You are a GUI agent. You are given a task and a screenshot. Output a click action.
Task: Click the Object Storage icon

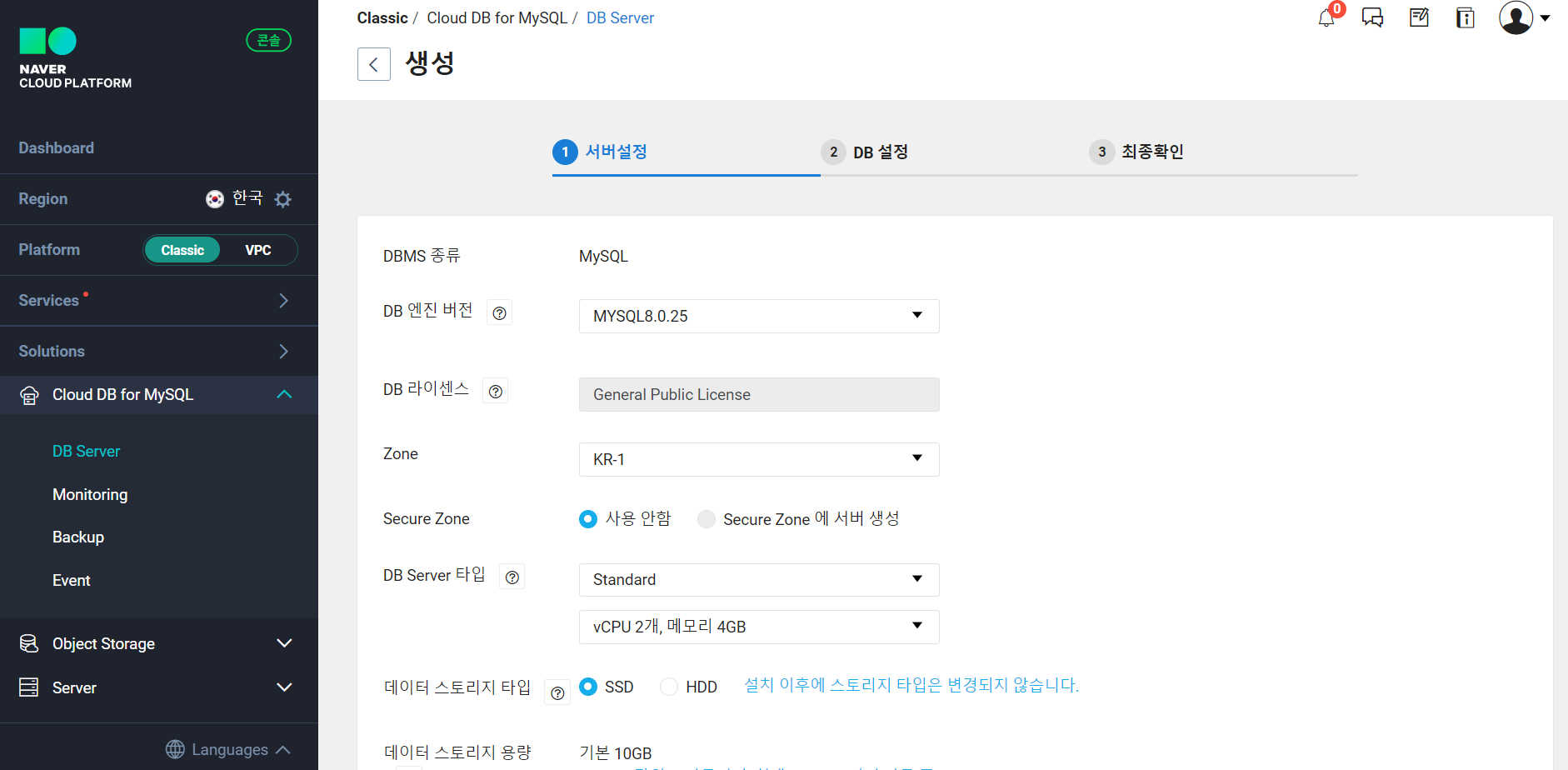pyautogui.click(x=29, y=643)
